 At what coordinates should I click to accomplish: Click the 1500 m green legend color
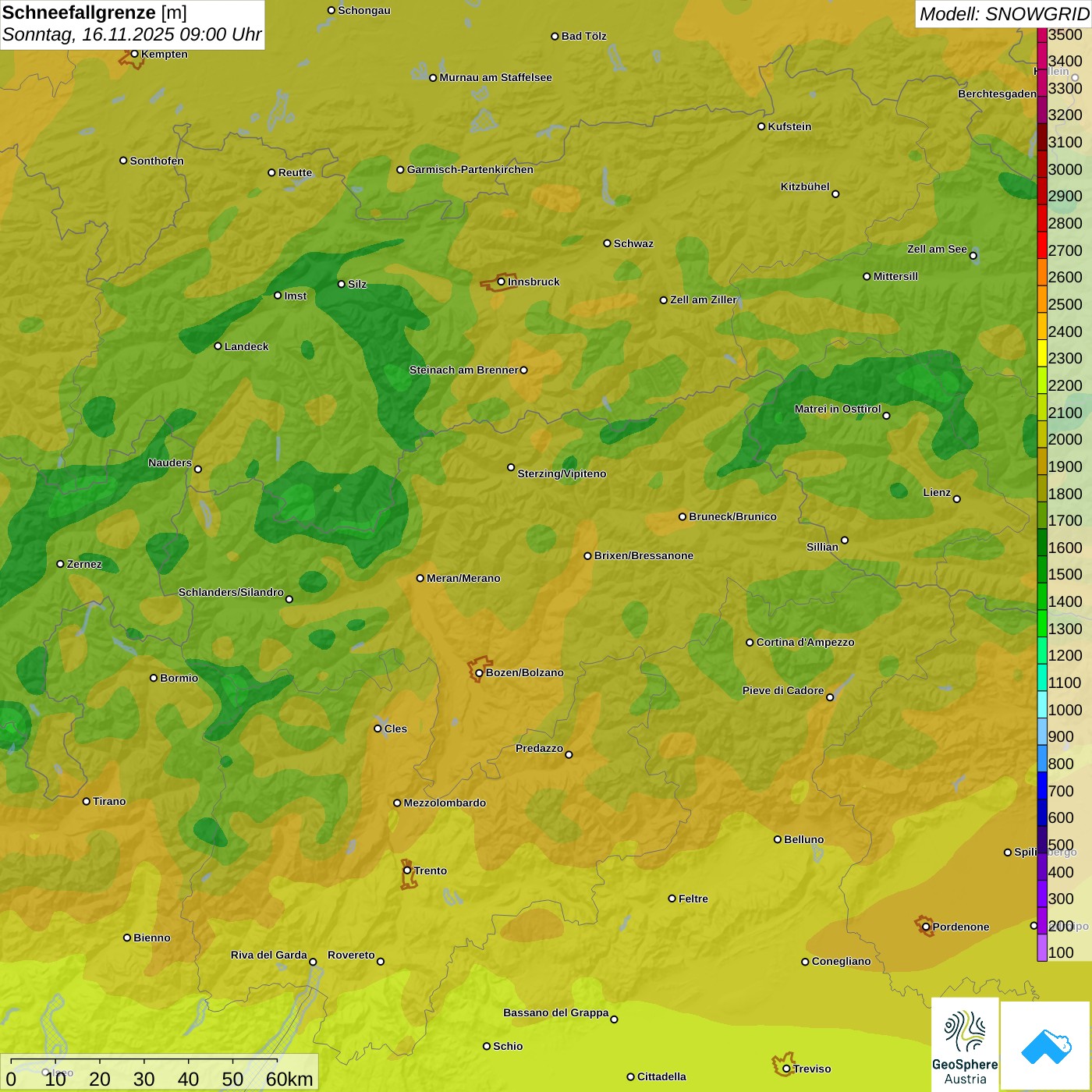1042,569
